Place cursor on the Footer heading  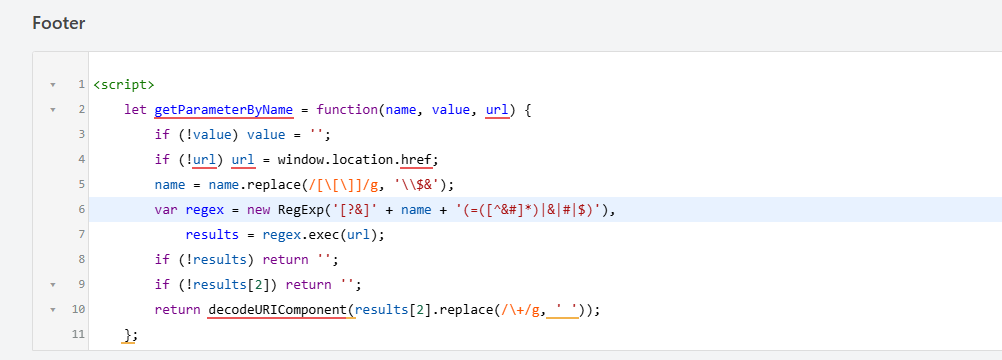[59, 24]
